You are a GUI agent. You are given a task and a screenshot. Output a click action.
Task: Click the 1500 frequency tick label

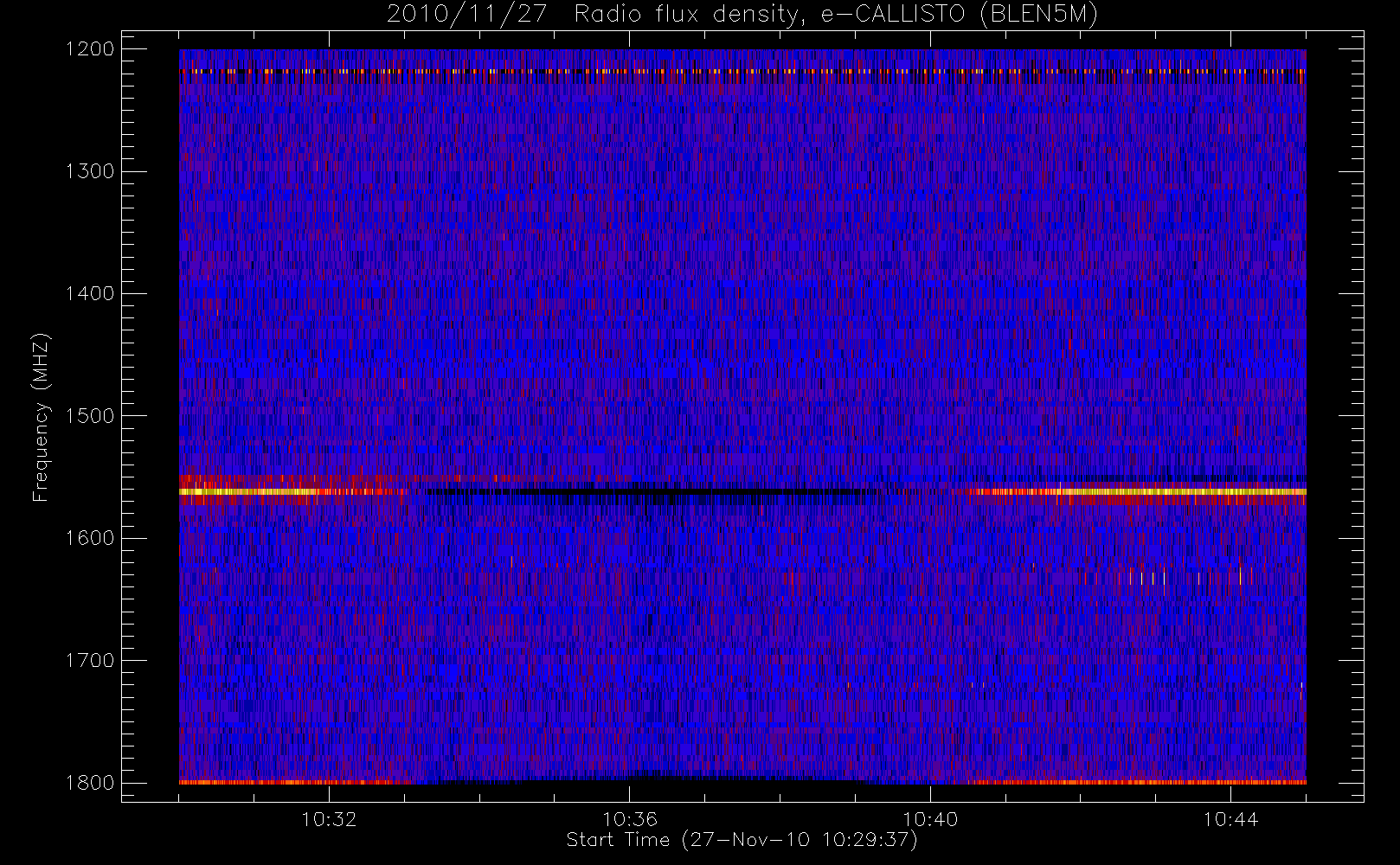[90, 416]
